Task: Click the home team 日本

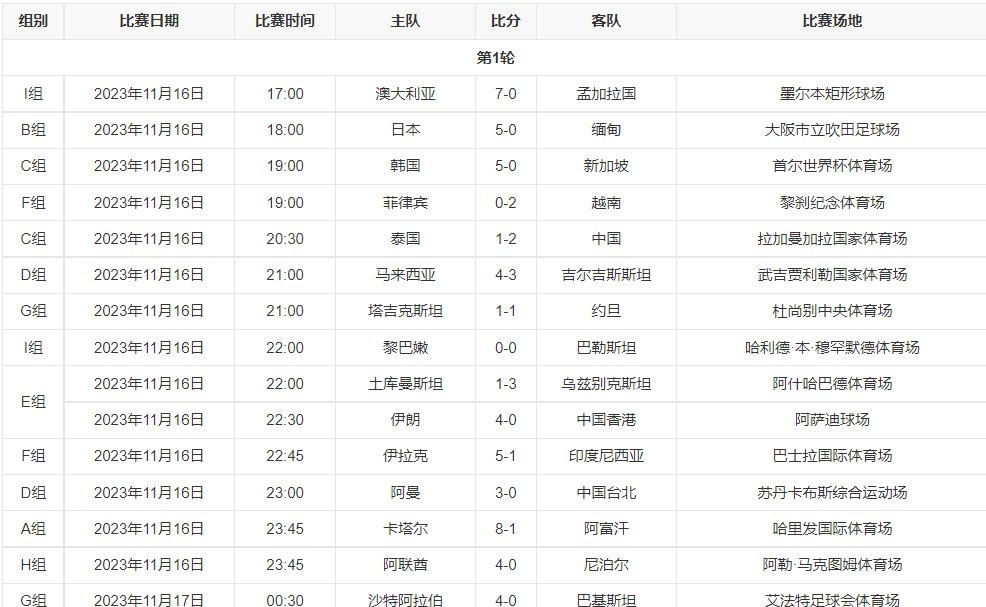Action: (403, 129)
